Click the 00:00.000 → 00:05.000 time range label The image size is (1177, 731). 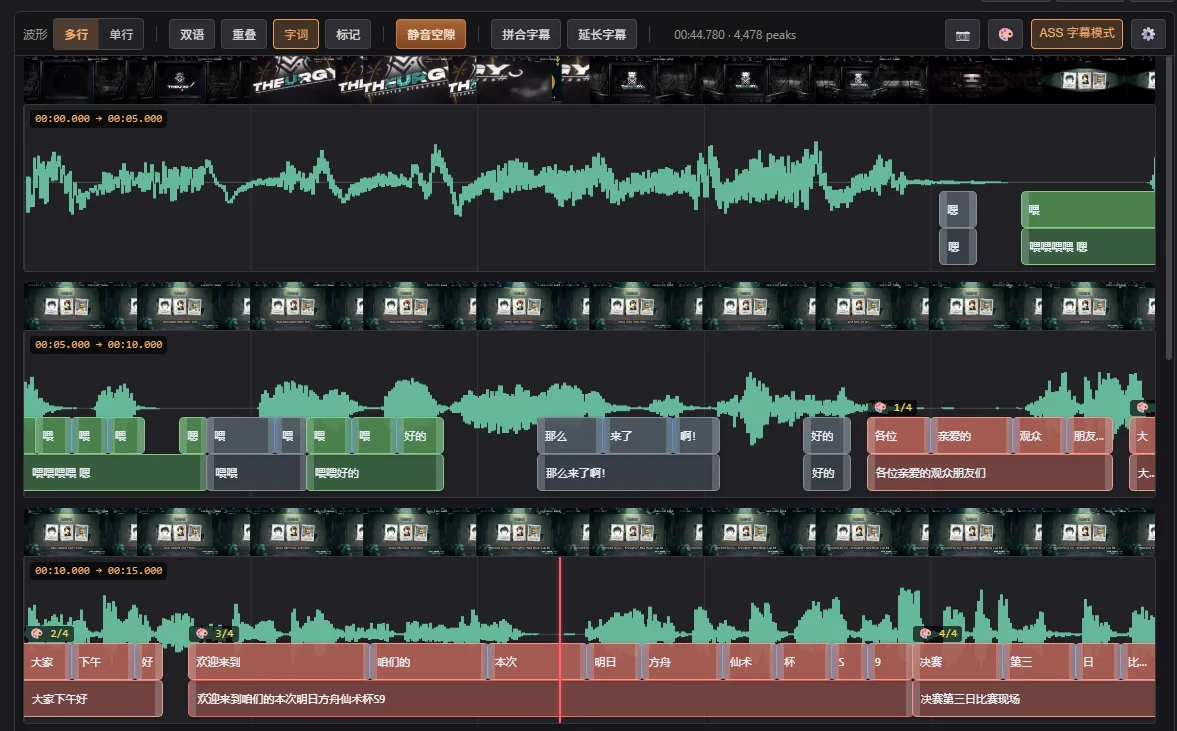[98, 119]
